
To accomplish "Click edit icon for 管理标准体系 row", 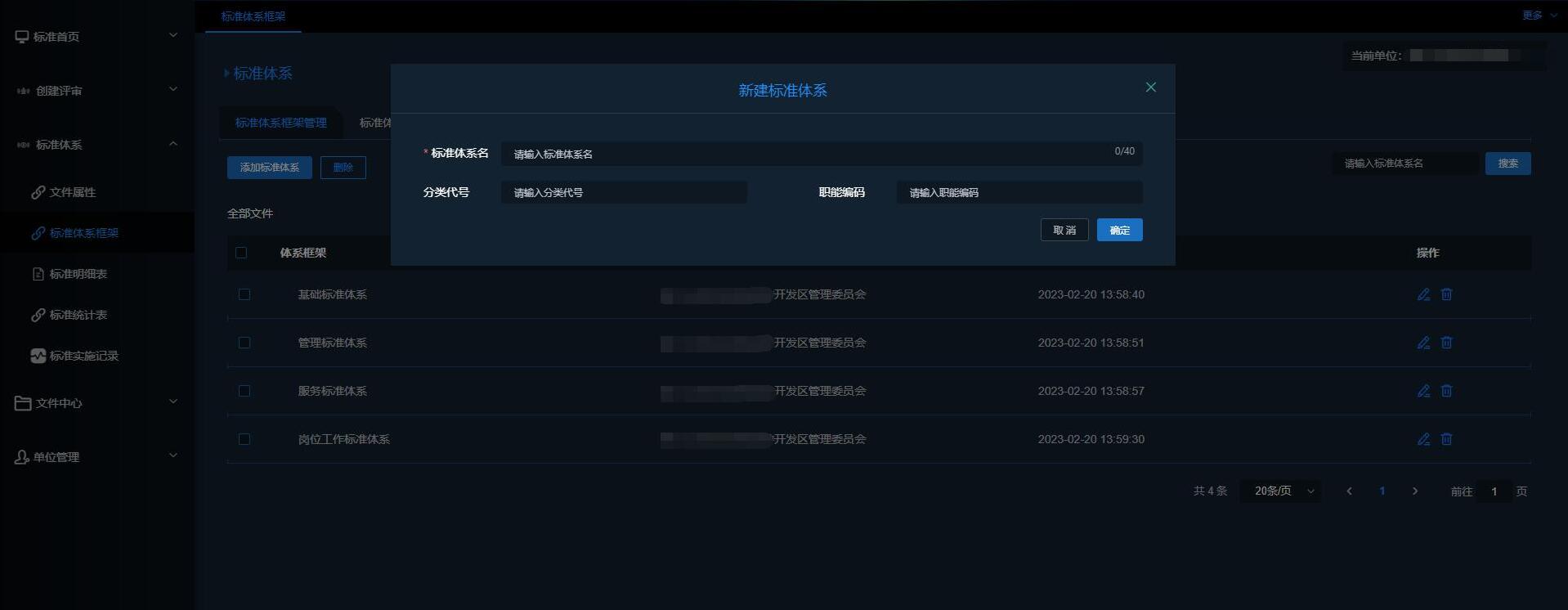I will [1423, 343].
